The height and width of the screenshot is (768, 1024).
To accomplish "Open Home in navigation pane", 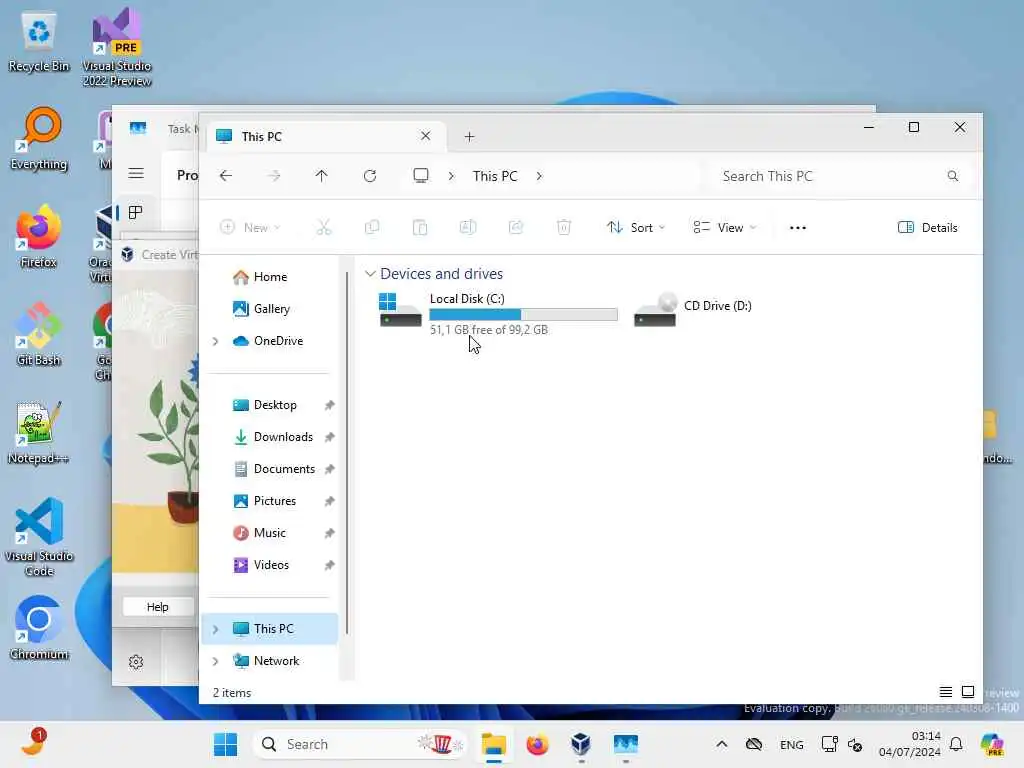I will pyautogui.click(x=270, y=277).
